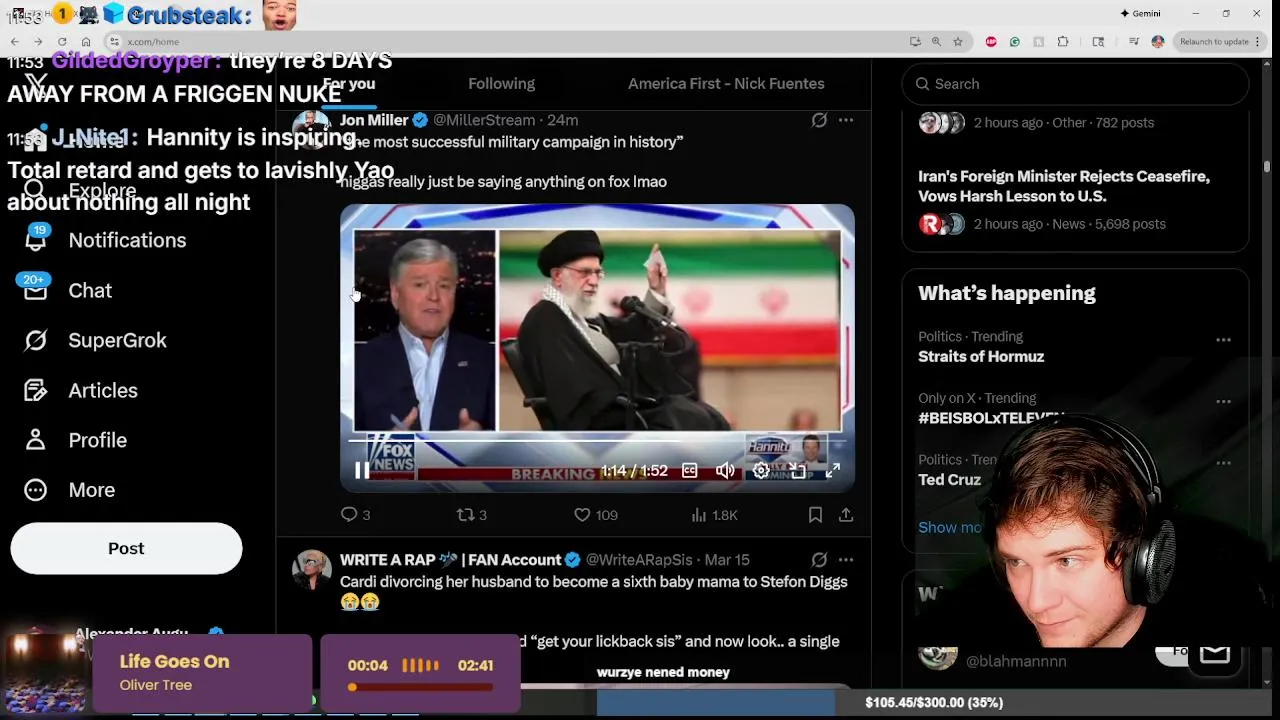Open the red ABP extension icon
The height and width of the screenshot is (720, 1280).
point(991,41)
